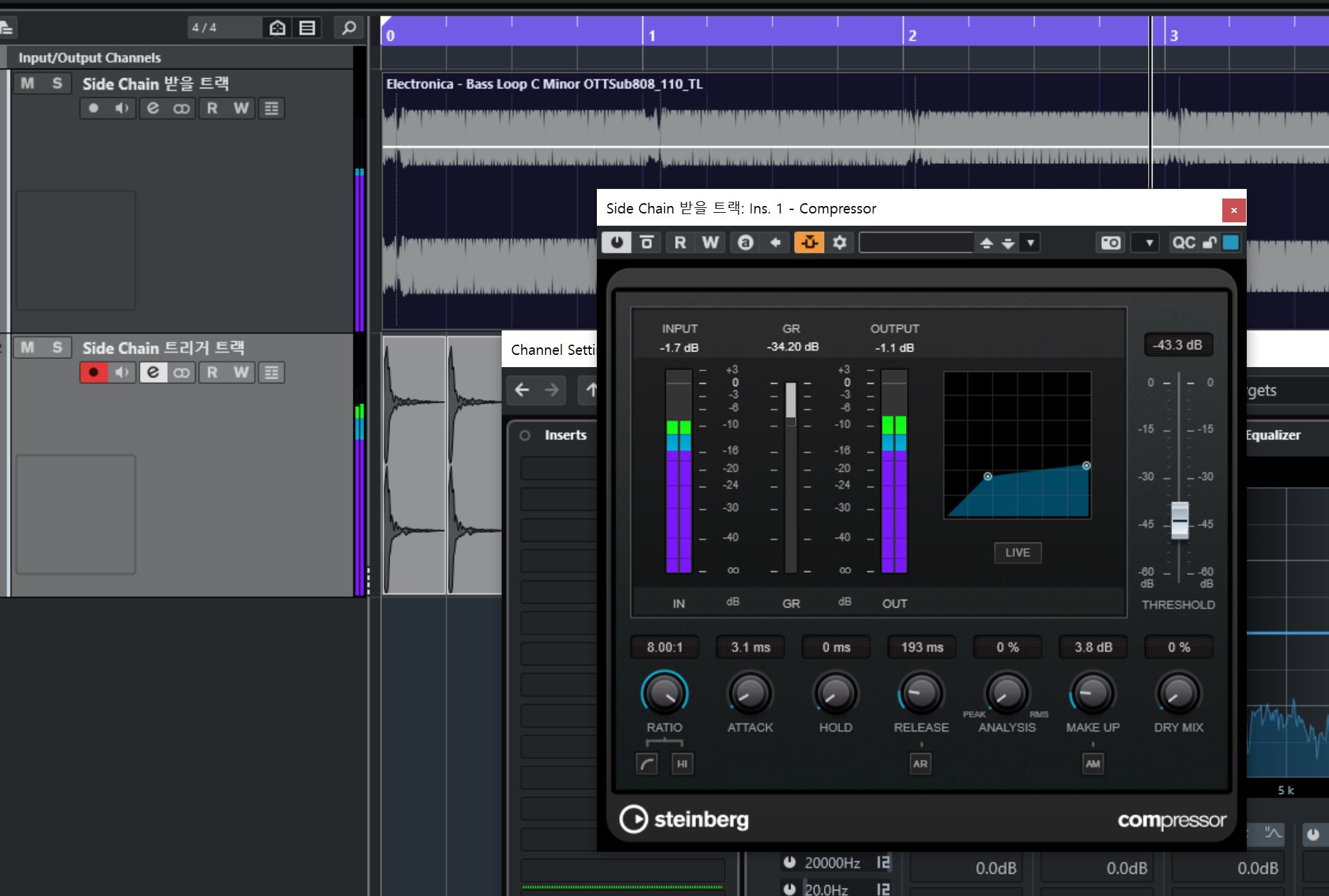
Task: Record enable the Side Chain 받을 트랙 track
Action: coord(94,108)
